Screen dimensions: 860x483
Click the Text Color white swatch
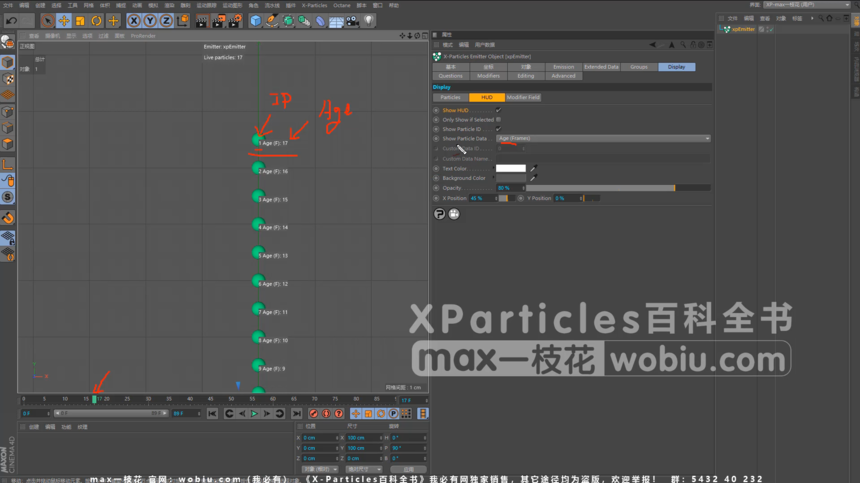pyautogui.click(x=511, y=168)
